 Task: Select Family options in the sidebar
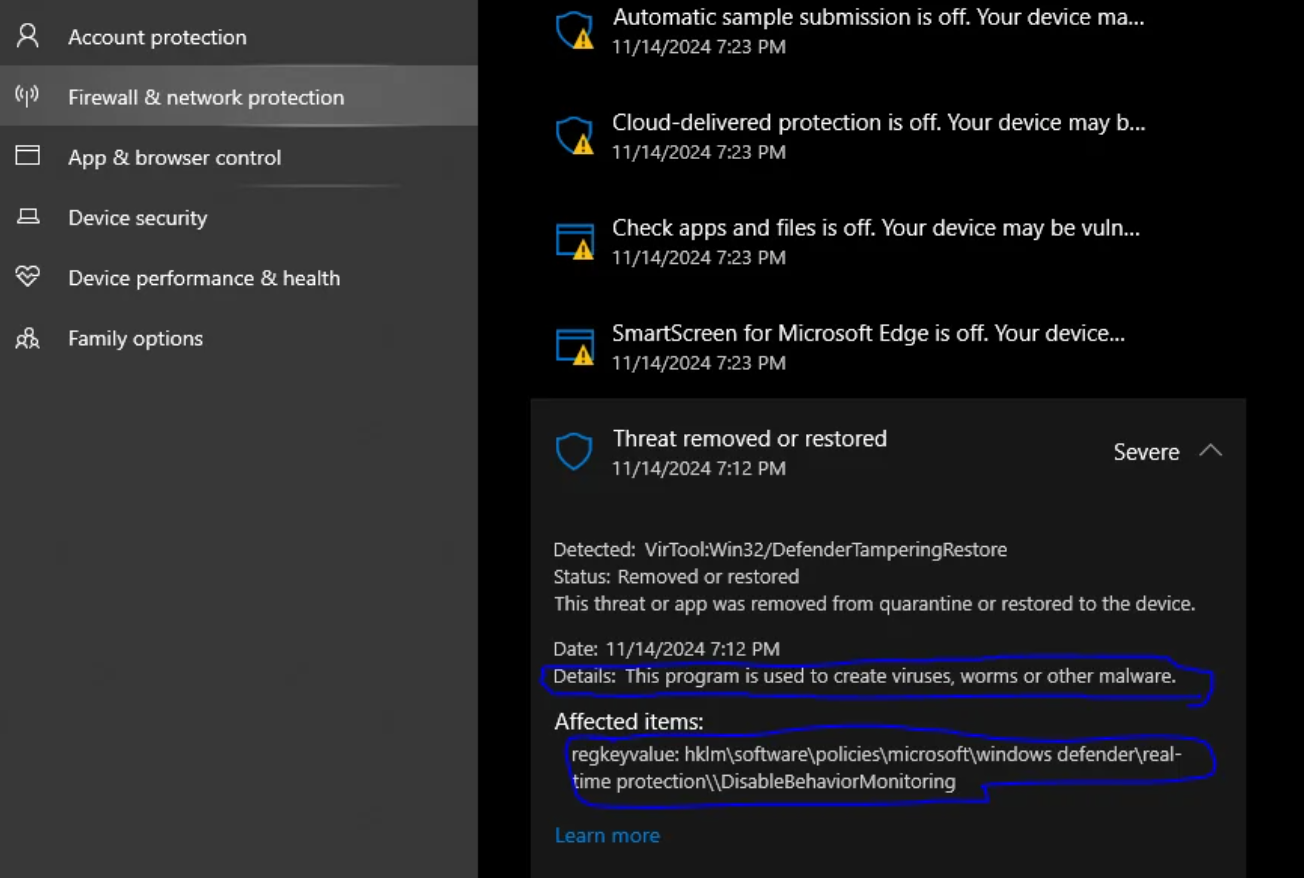(x=135, y=338)
